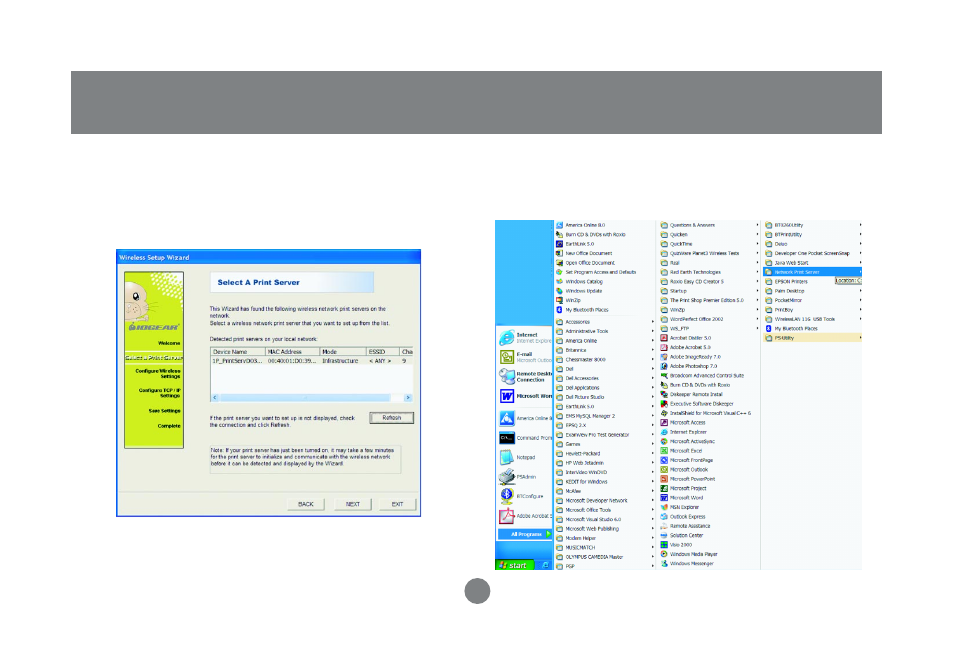Click the MAC Address column header
This screenshot has height=663, width=954.
293,352
